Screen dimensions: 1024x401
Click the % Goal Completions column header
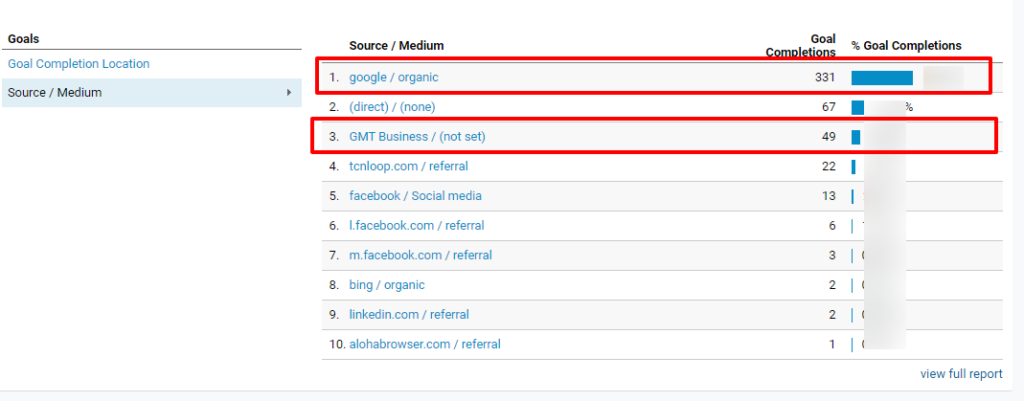pyautogui.click(x=906, y=46)
